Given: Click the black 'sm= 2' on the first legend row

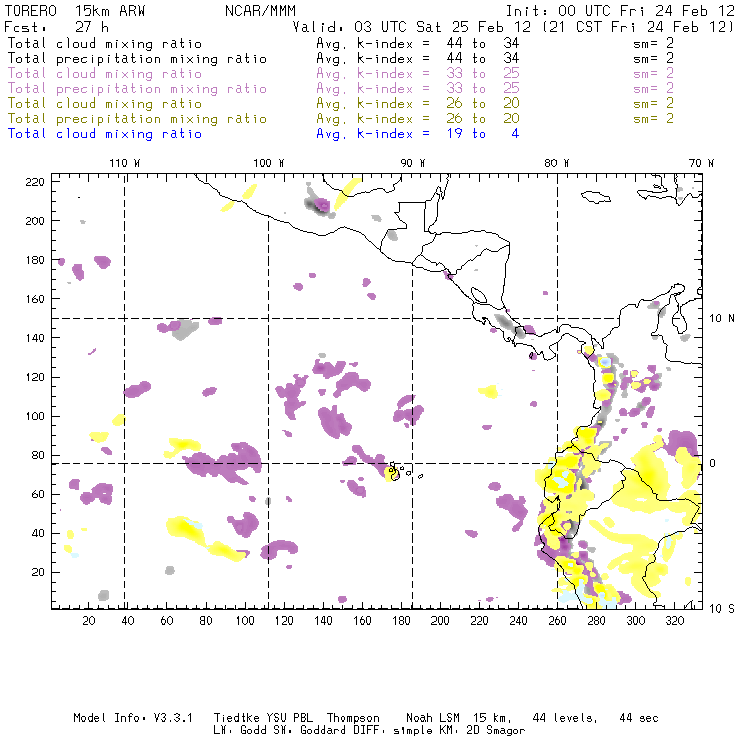Looking at the screenshot, I should (653, 43).
